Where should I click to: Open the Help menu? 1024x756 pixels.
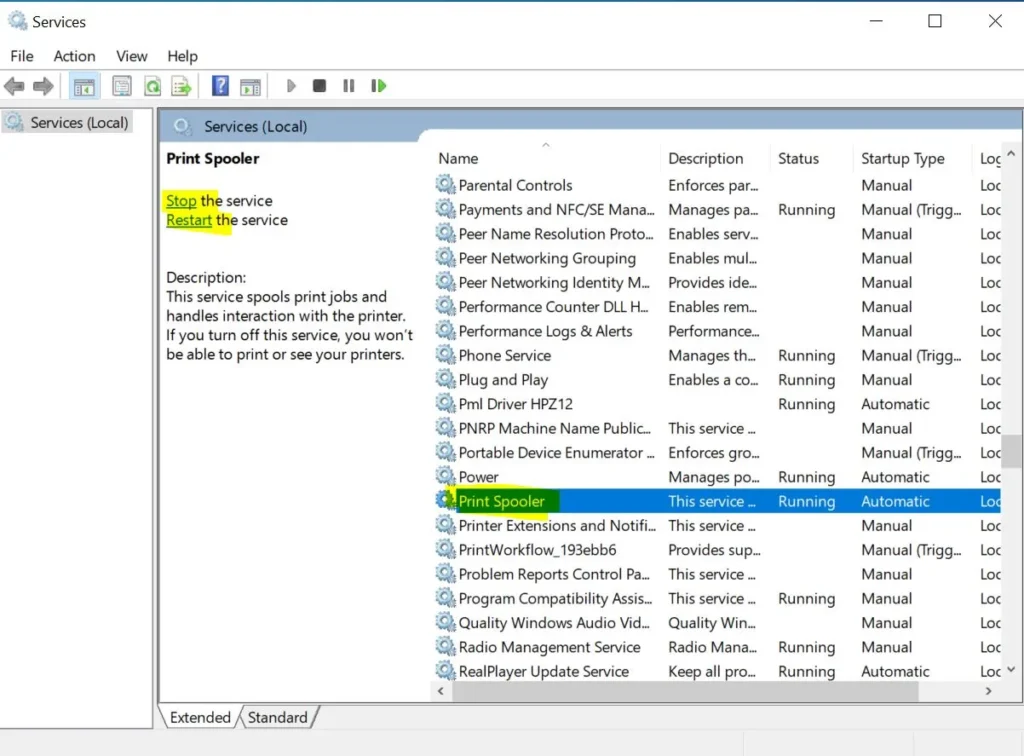(x=182, y=56)
